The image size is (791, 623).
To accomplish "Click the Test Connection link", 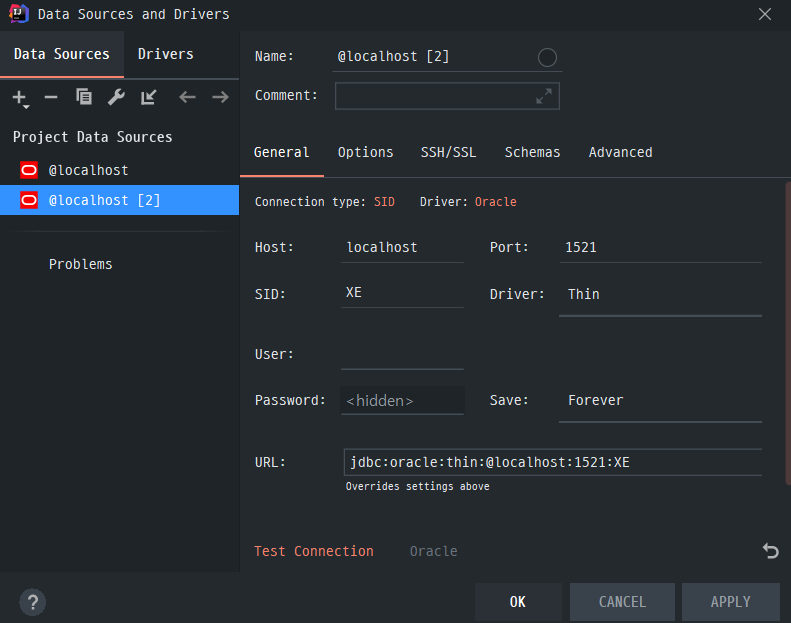I will pyautogui.click(x=314, y=551).
